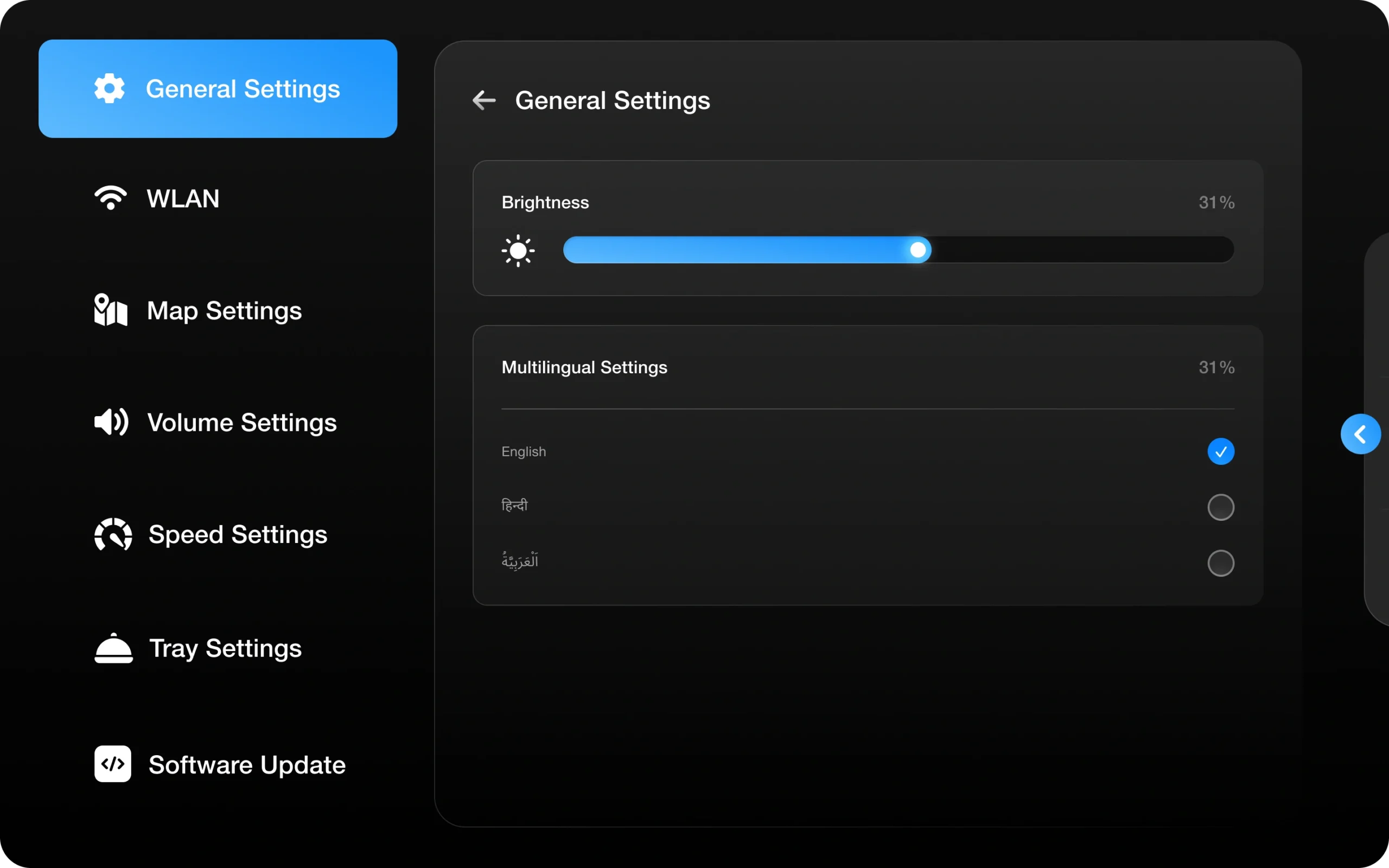
Task: Open the Tray Settings label
Action: (225, 648)
